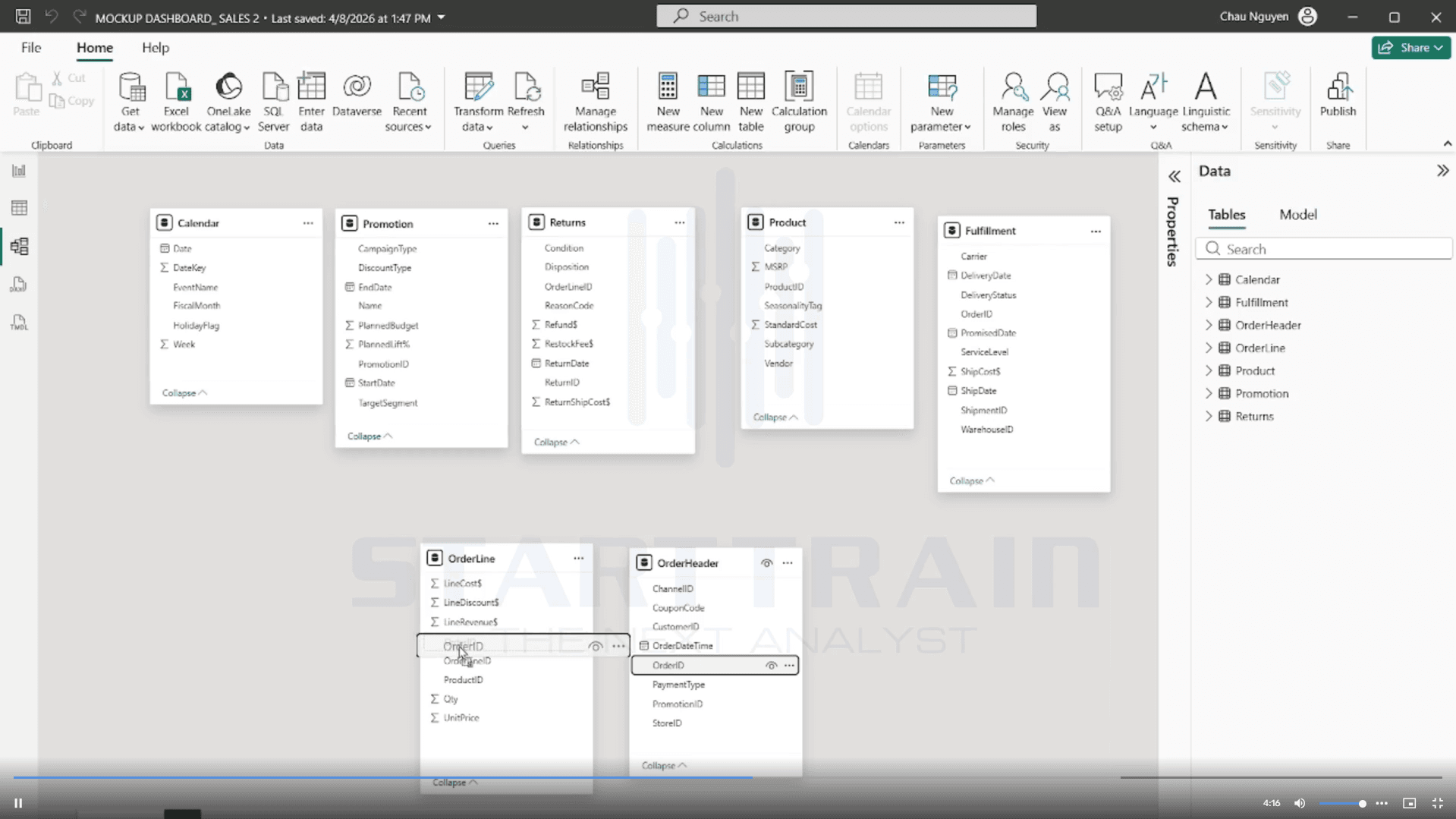Open the Get data tool

click(x=131, y=102)
